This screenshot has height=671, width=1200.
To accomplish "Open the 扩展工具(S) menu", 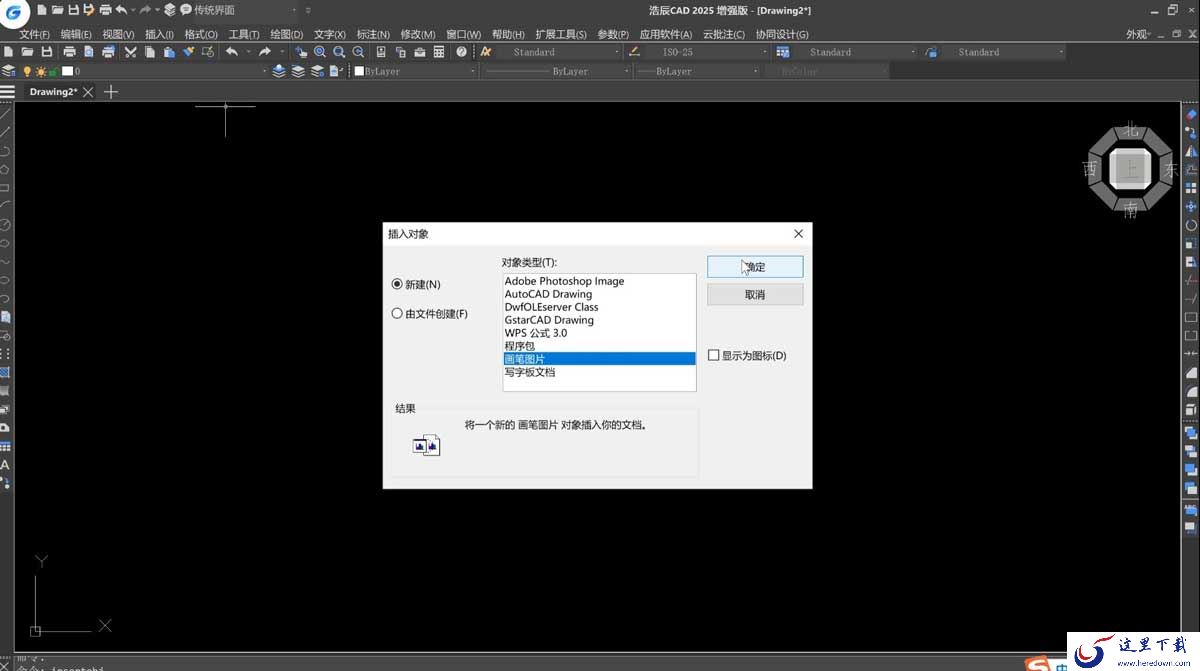I will coord(560,34).
